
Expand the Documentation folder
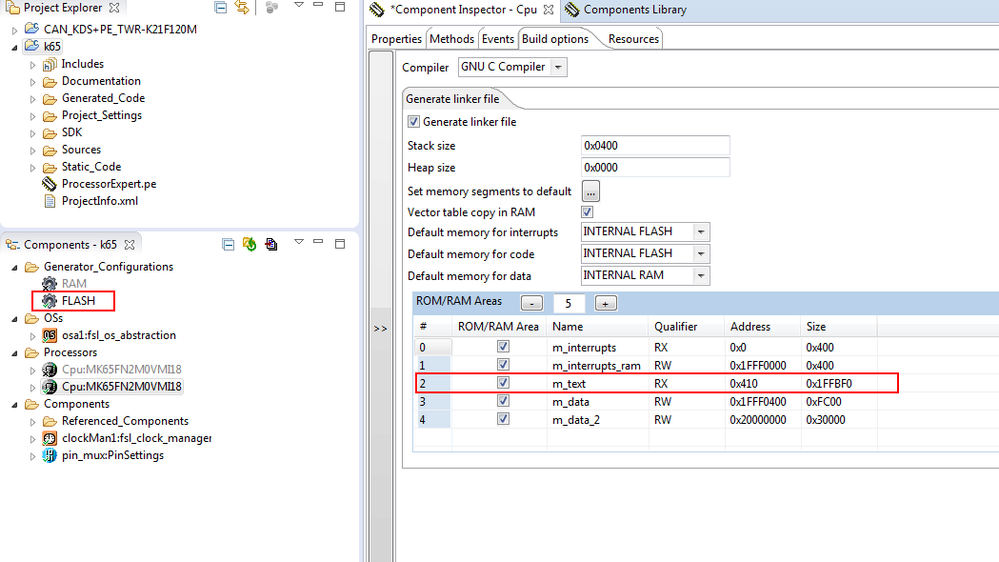pos(32,82)
